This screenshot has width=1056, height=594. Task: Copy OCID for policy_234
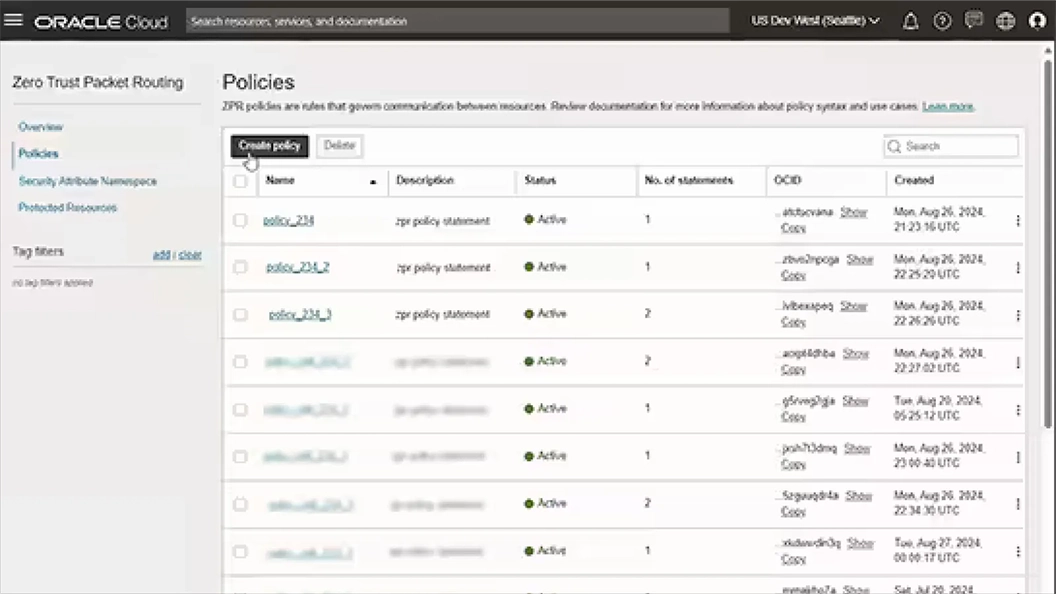coord(793,228)
